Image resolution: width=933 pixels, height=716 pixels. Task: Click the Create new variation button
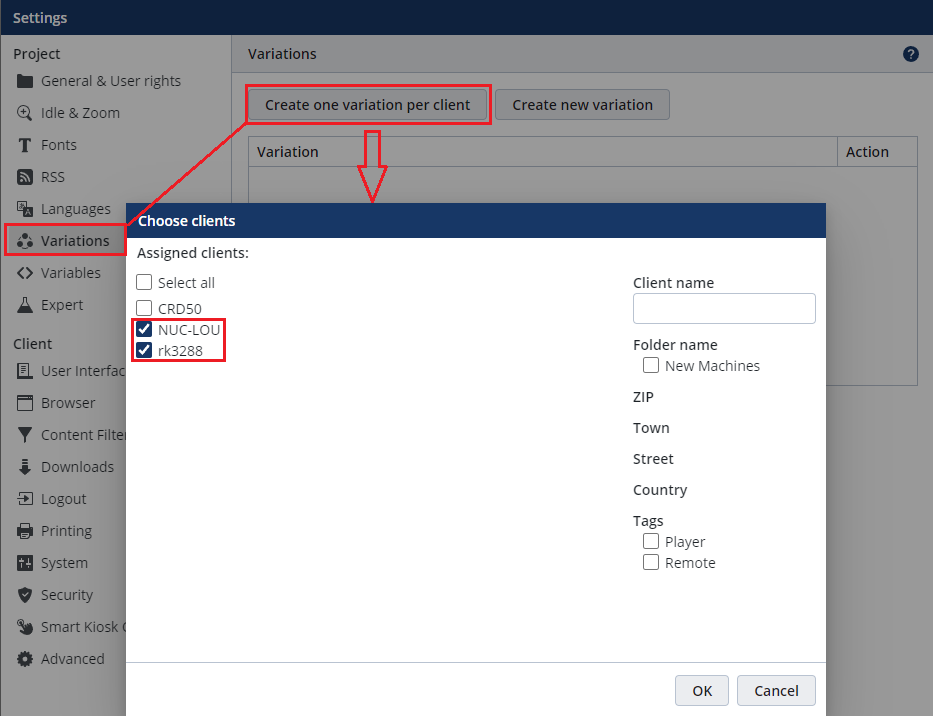(x=581, y=104)
